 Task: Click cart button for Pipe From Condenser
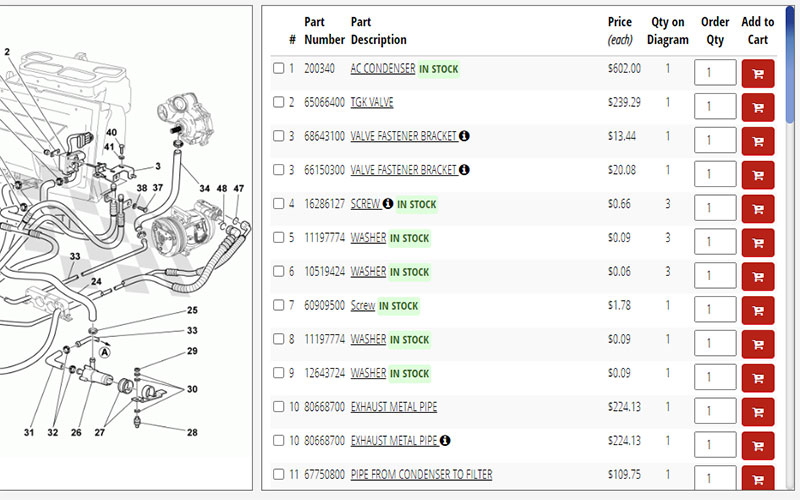[x=758, y=477]
